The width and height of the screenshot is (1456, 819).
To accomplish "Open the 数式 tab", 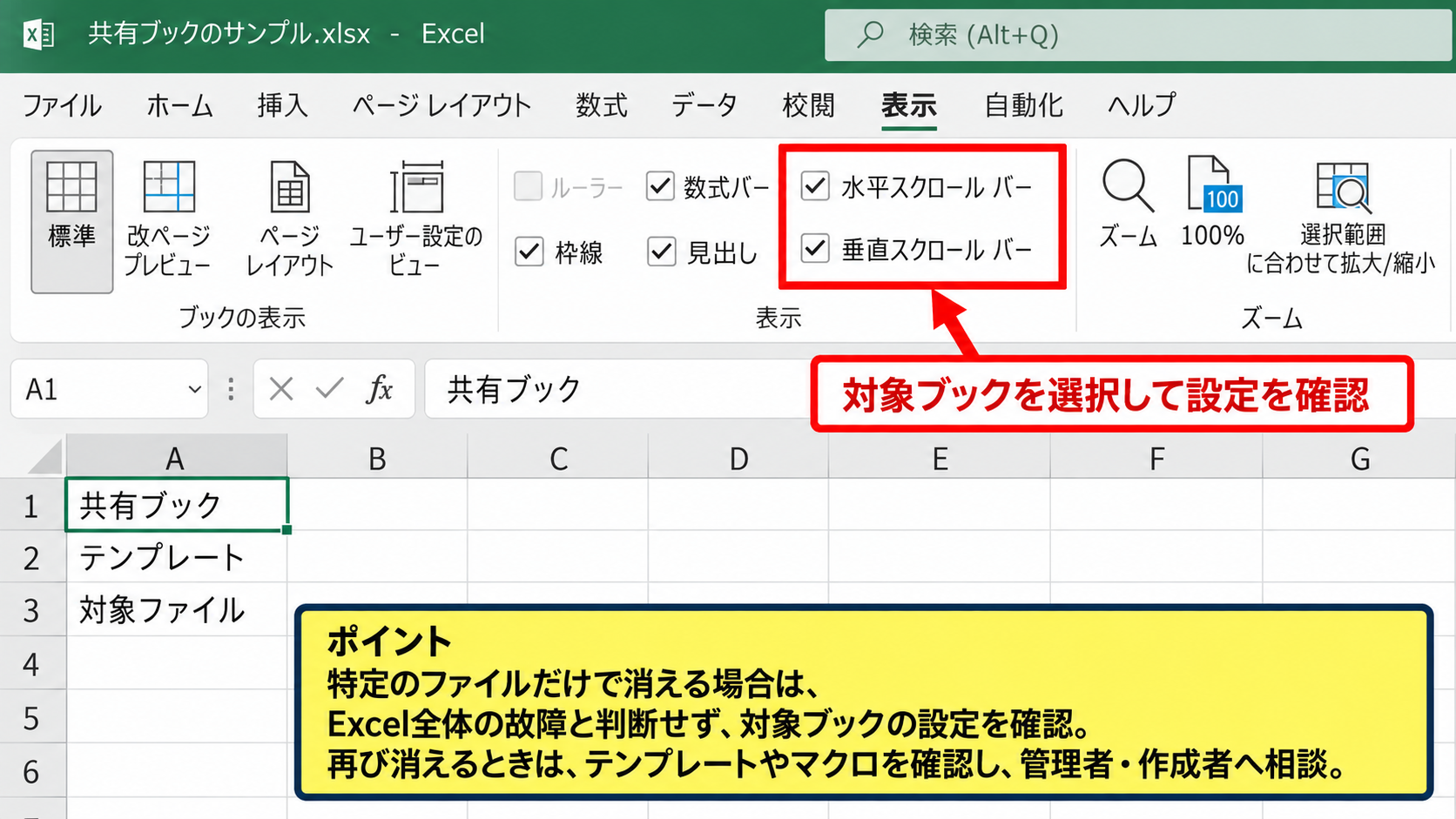I will [x=601, y=105].
